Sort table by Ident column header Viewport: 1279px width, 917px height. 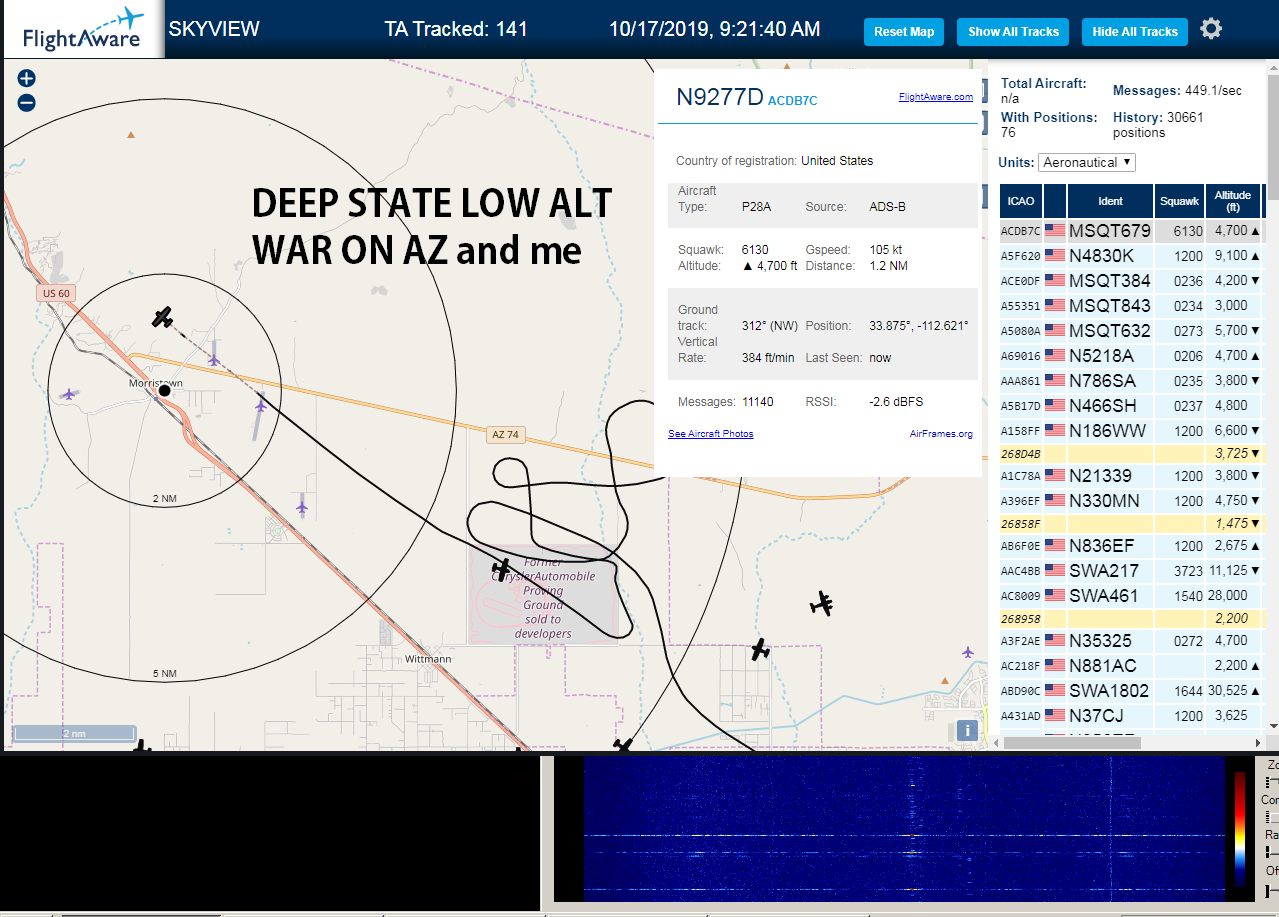click(1111, 201)
